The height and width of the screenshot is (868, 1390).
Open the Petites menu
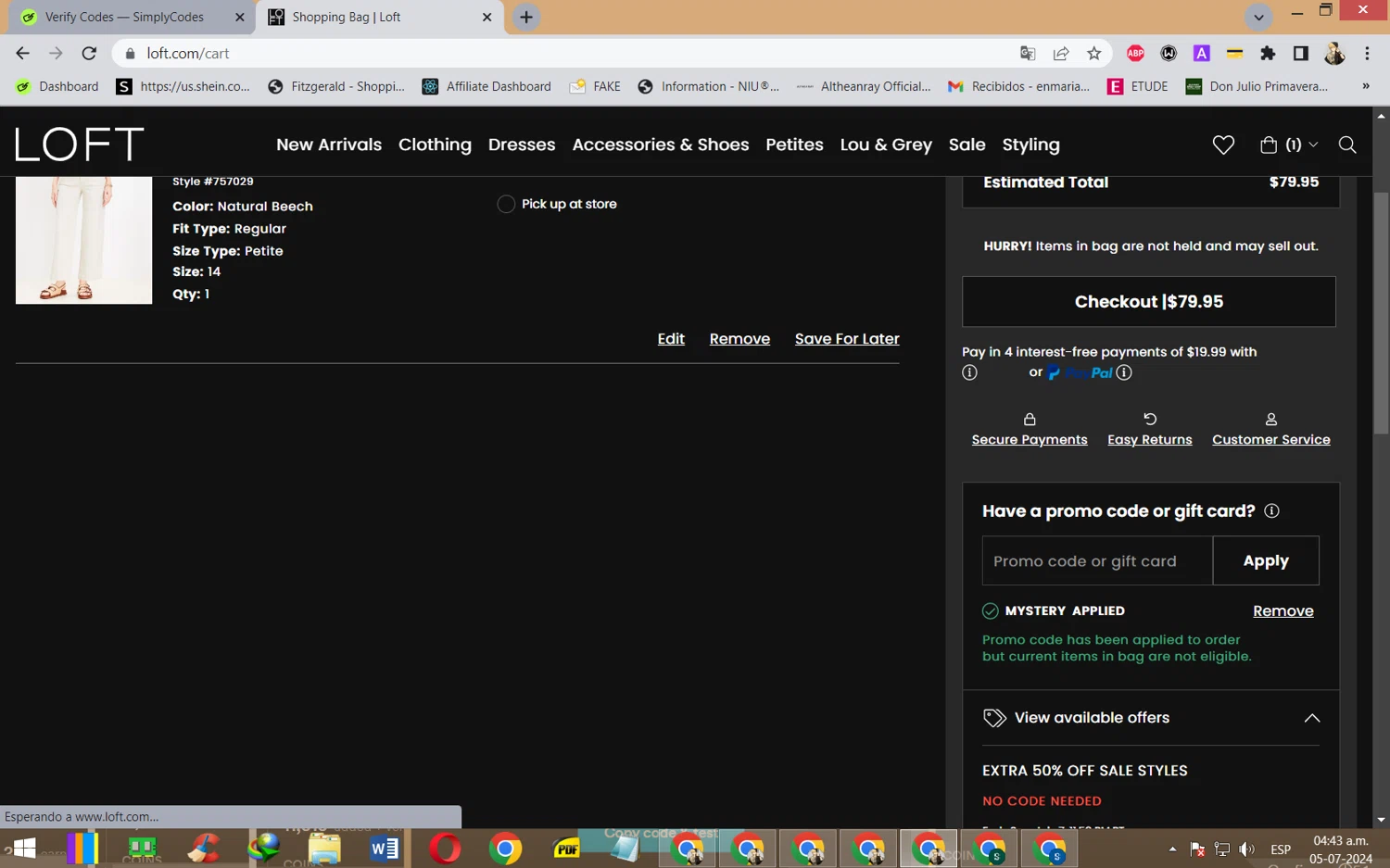794,145
